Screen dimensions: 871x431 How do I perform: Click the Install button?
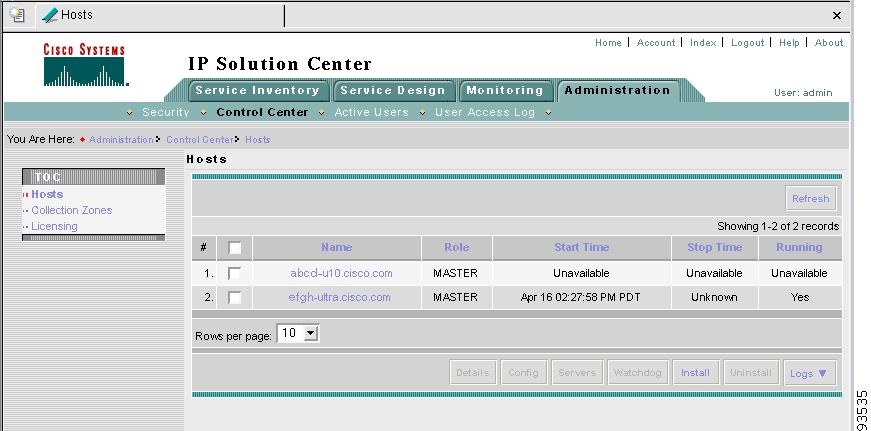(x=695, y=373)
